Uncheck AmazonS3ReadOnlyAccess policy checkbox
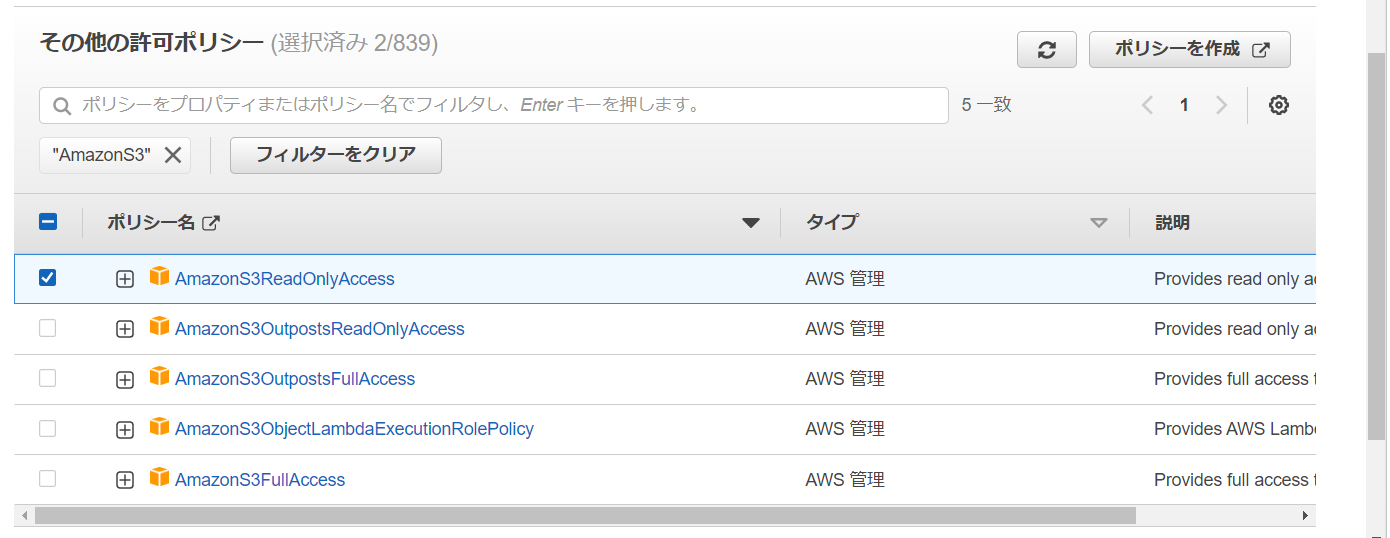 (47, 278)
